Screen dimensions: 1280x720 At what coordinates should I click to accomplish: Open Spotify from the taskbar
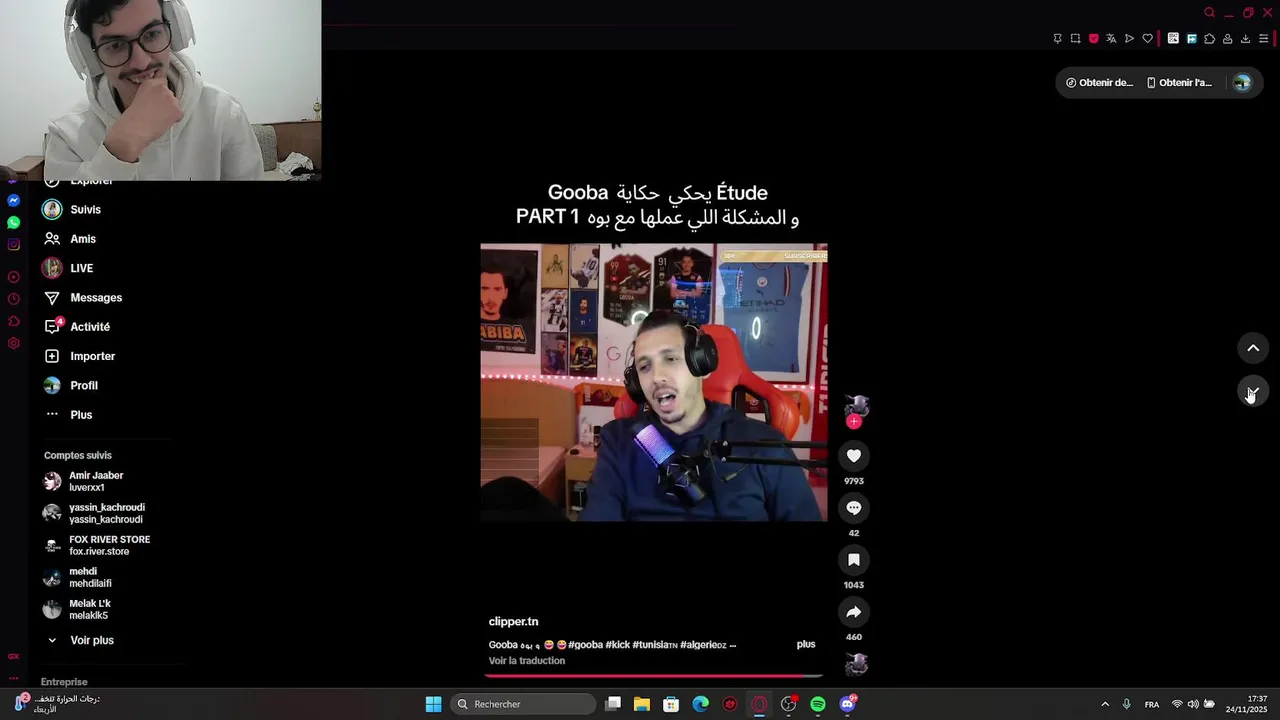(x=818, y=704)
